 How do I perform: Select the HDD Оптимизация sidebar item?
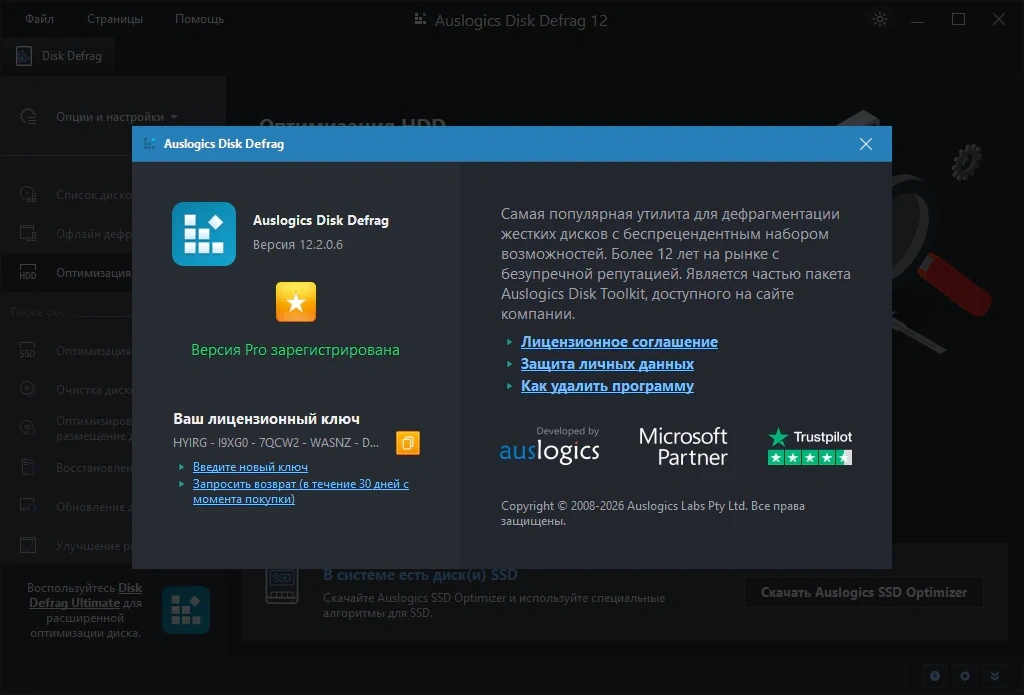[67, 272]
